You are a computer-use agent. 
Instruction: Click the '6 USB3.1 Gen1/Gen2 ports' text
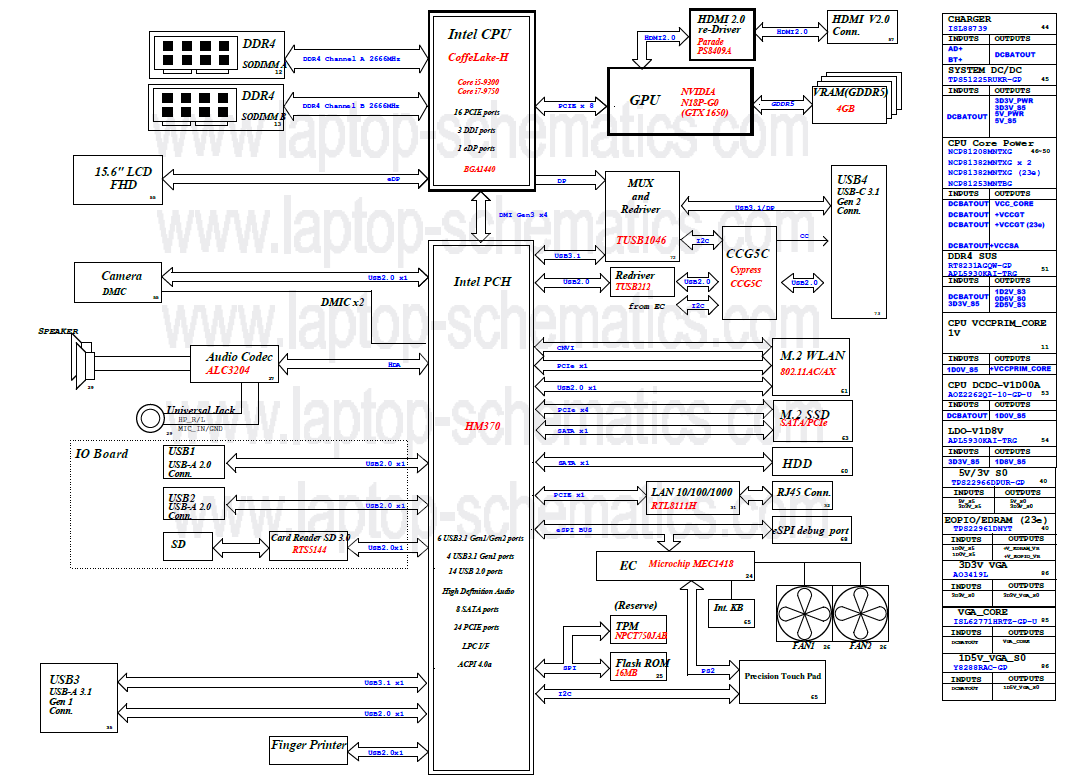(481, 539)
